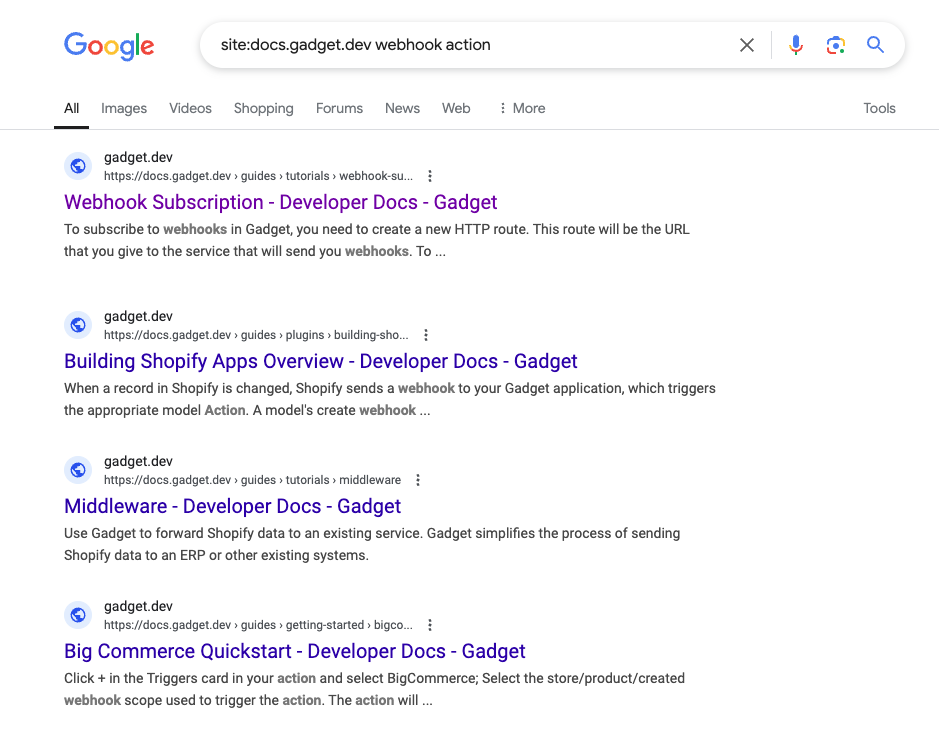Submit search with the magnifying glass icon

[x=875, y=45]
